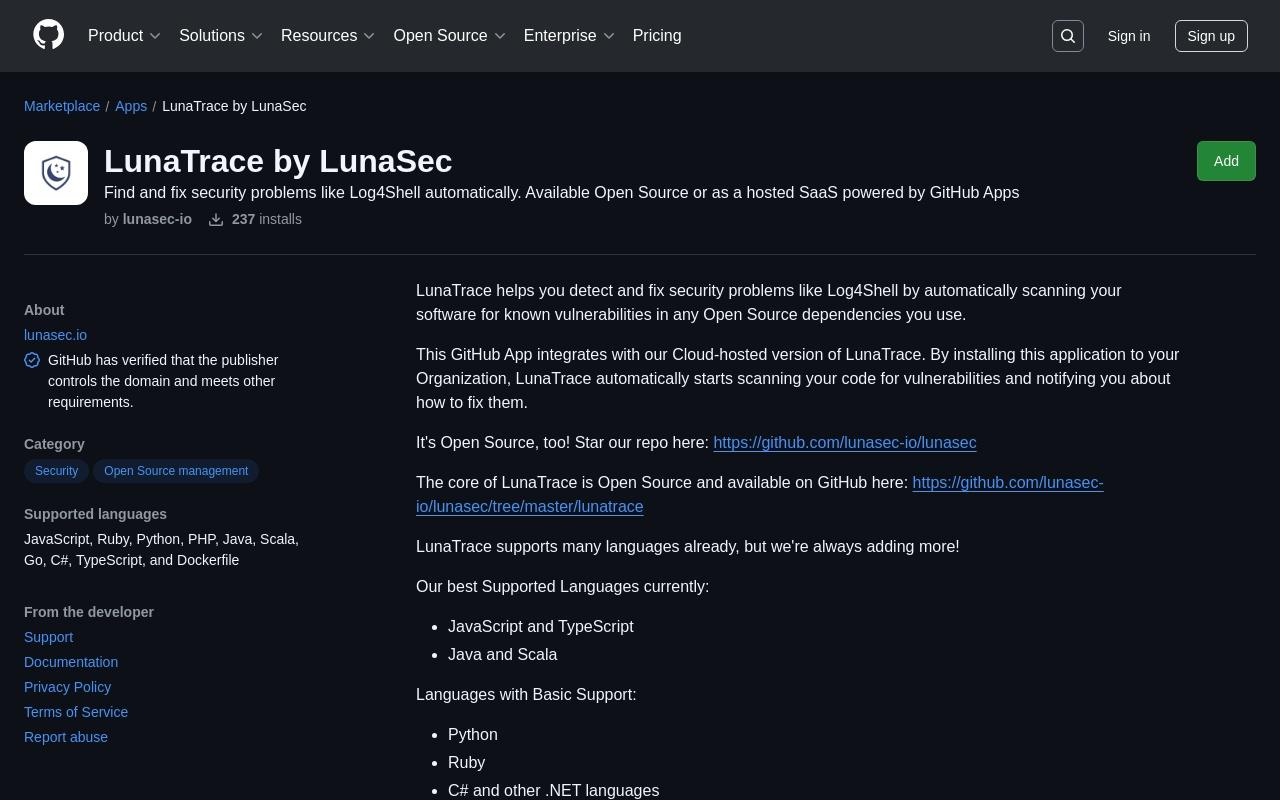The image size is (1280, 800).
Task: Visit the lunasec.io website link
Action: point(55,335)
